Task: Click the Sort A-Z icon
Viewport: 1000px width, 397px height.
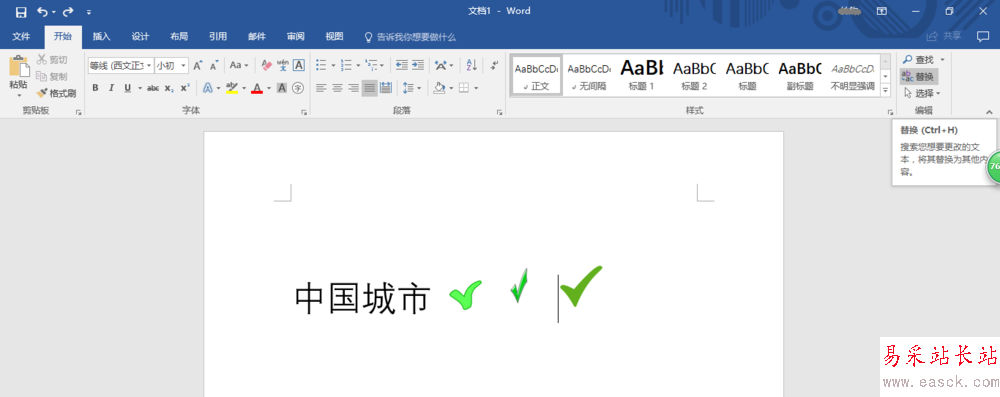Action: 472,65
